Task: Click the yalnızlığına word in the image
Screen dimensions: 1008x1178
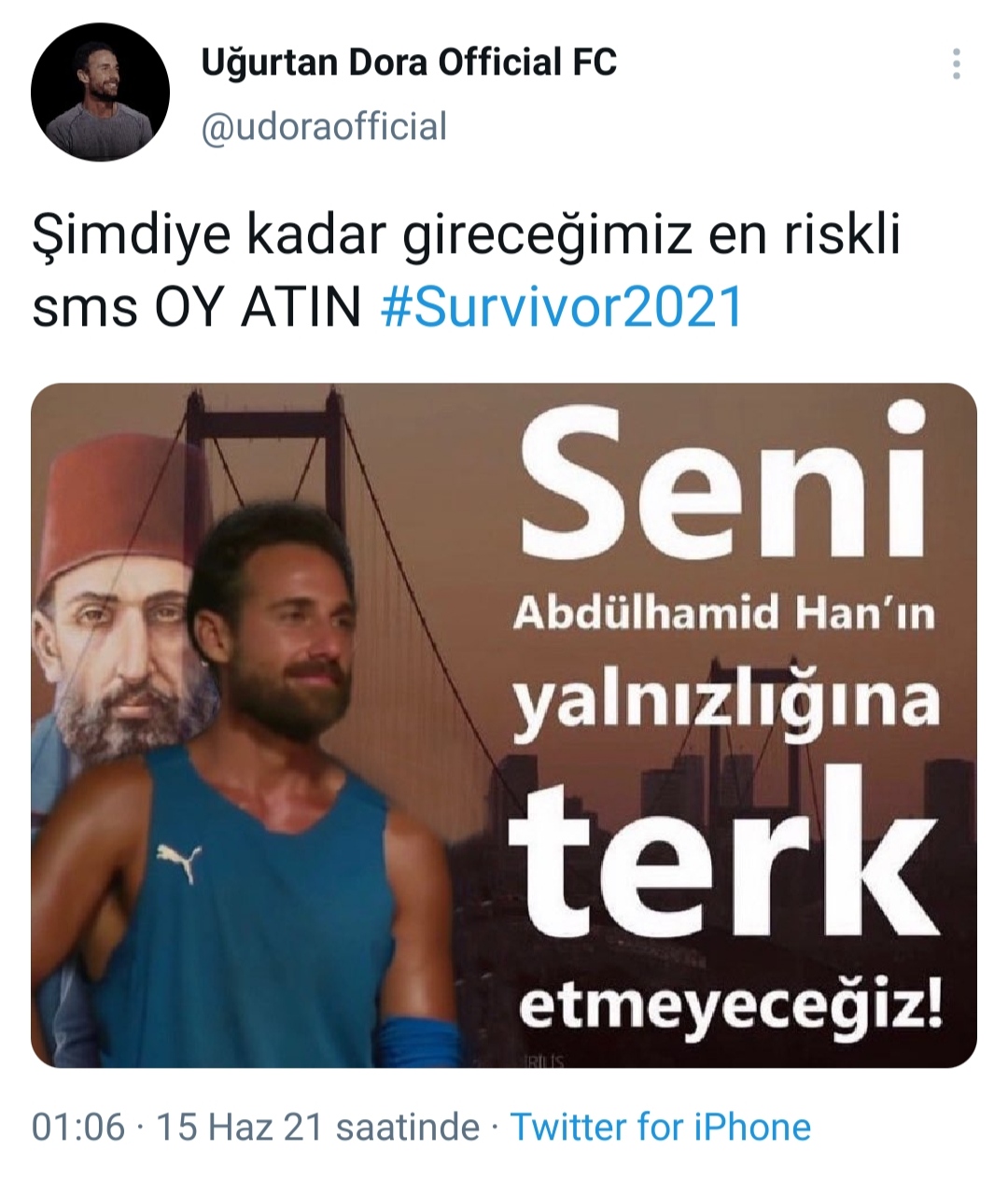Action: pyautogui.click(x=725, y=702)
